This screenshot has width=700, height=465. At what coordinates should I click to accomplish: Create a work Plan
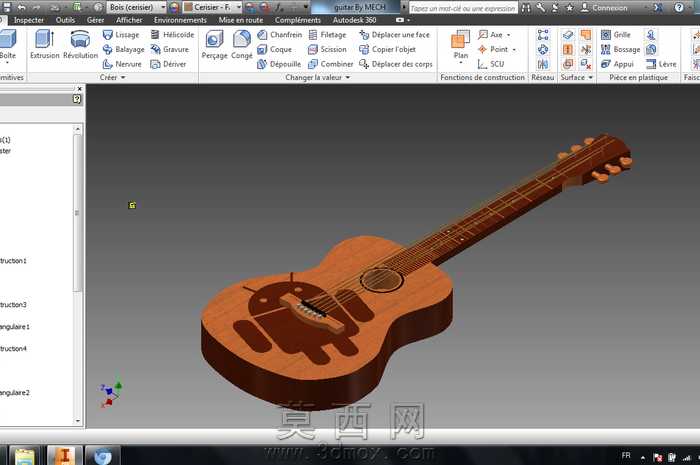[x=461, y=45]
